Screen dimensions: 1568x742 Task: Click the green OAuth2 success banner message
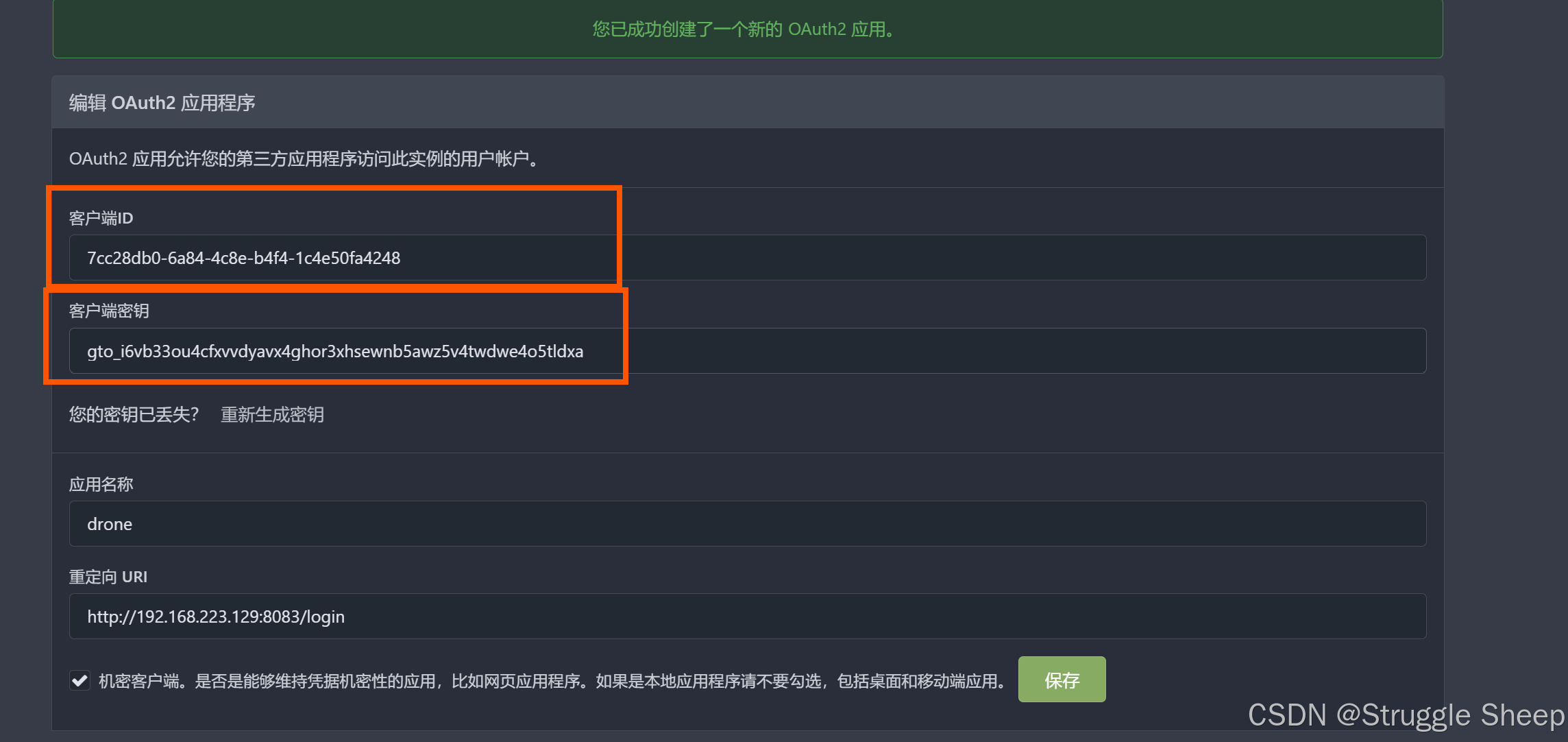[746, 29]
